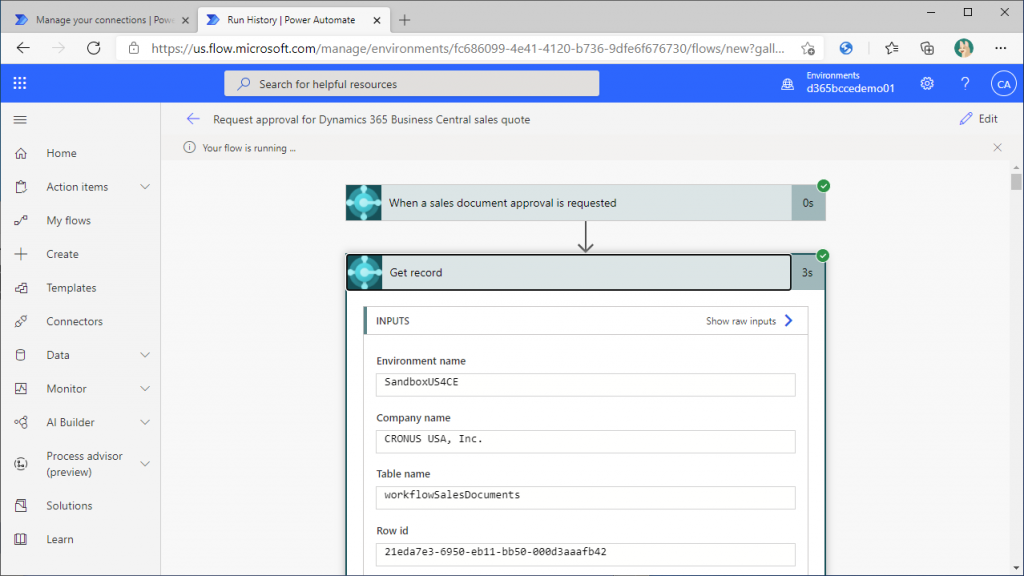This screenshot has width=1024, height=576.
Task: Switch to Manage your connections browser tab
Action: [103, 20]
